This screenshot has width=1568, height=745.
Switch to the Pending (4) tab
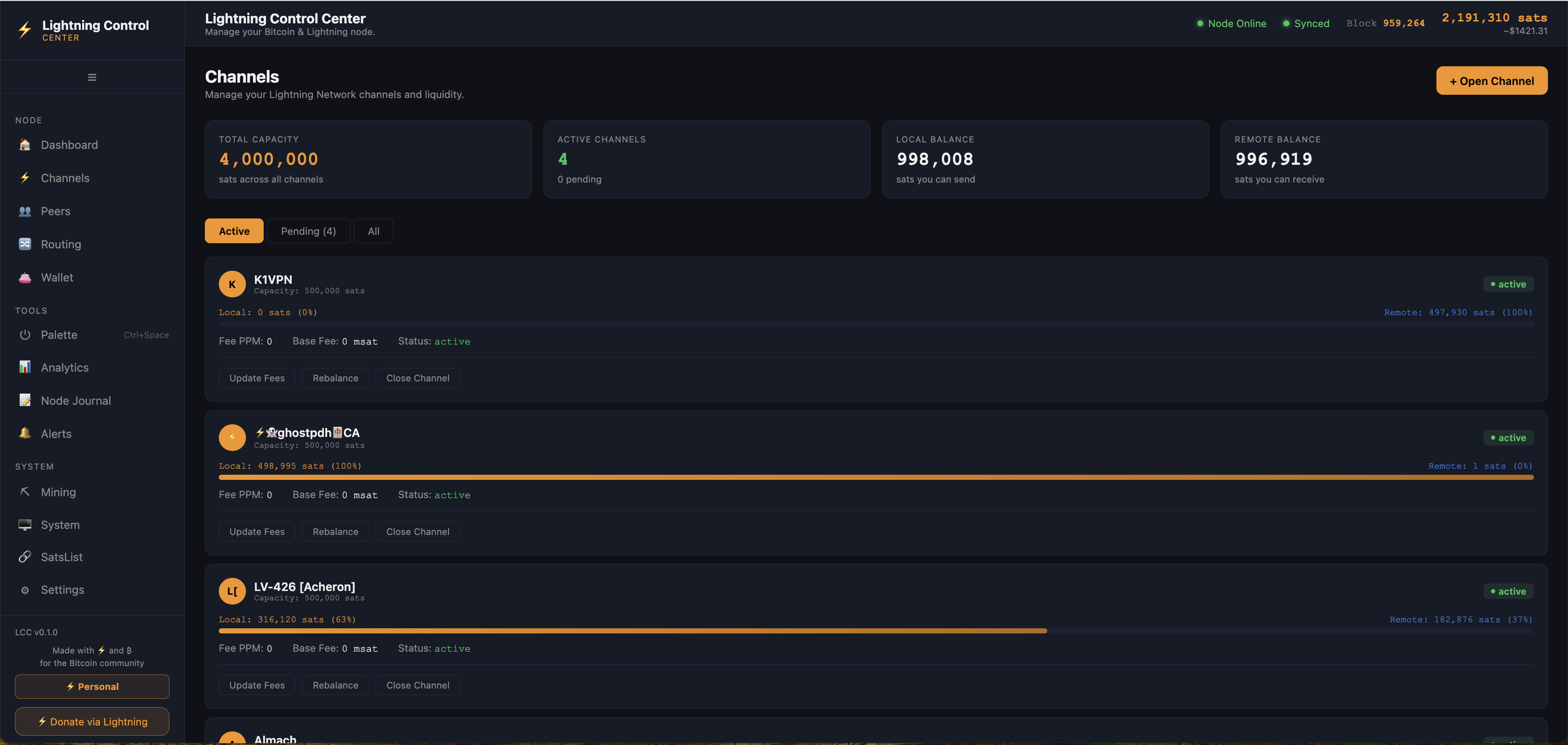pyautogui.click(x=308, y=231)
